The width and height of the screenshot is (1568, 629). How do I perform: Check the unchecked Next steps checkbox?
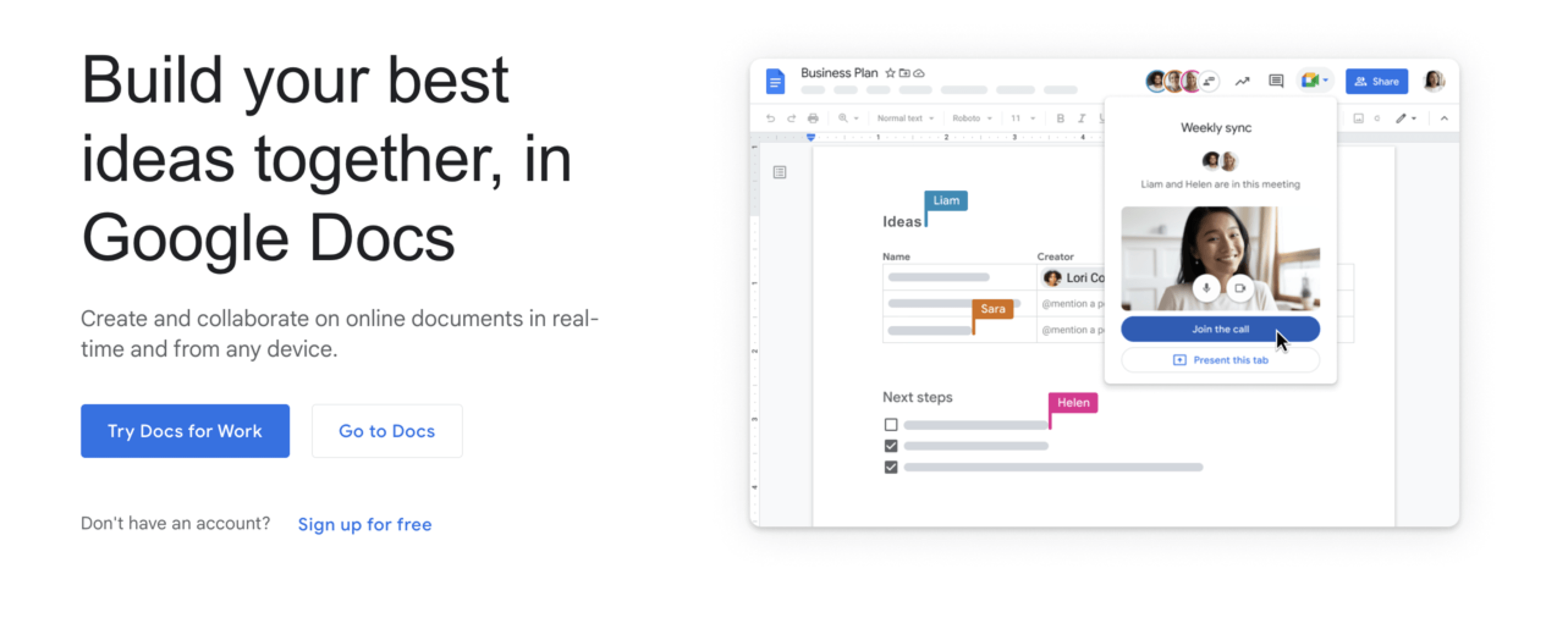click(891, 424)
